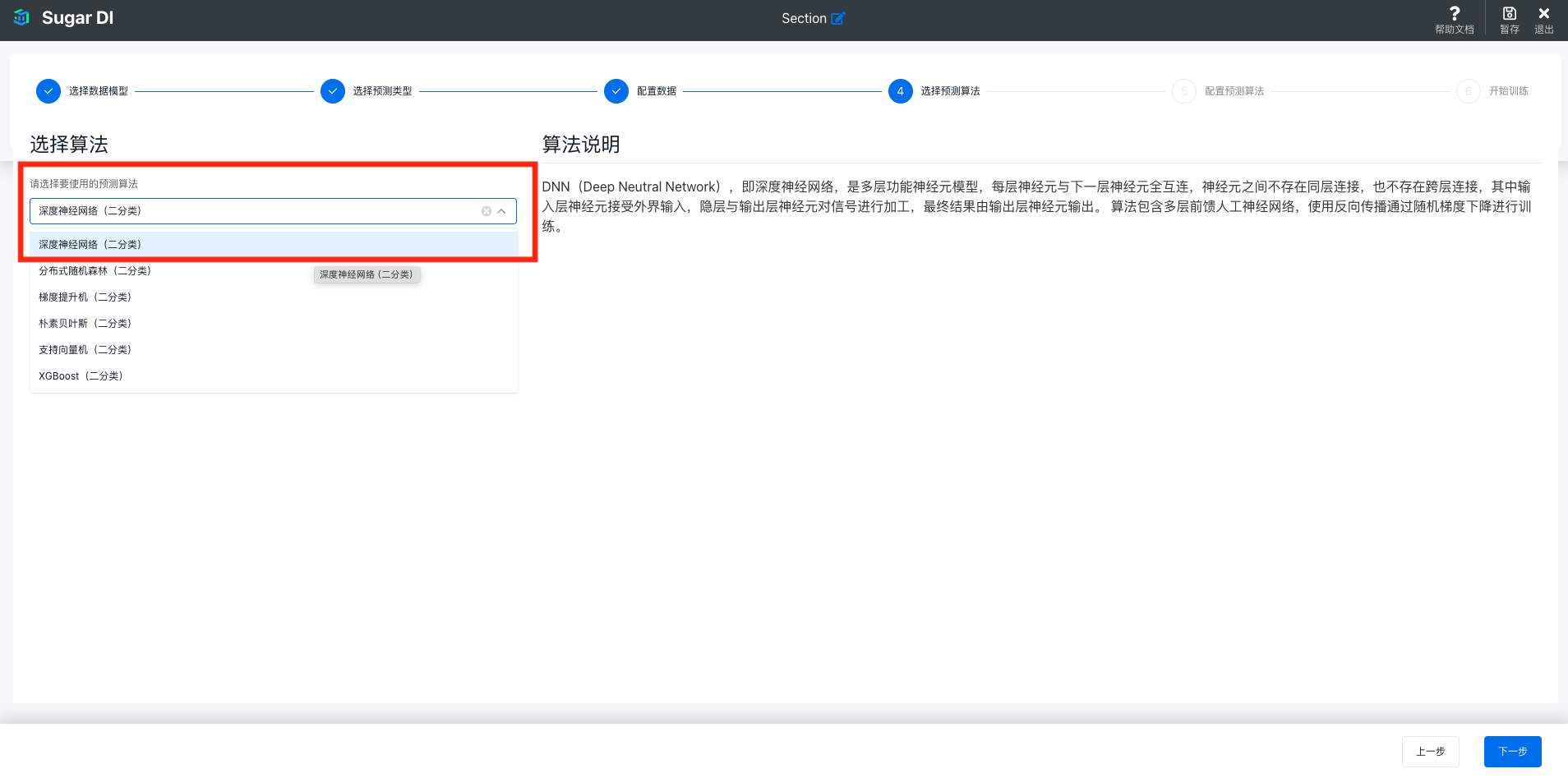Image resolution: width=1568 pixels, height=778 pixels.
Task: Click the Sugar DI title text
Action: point(77,18)
